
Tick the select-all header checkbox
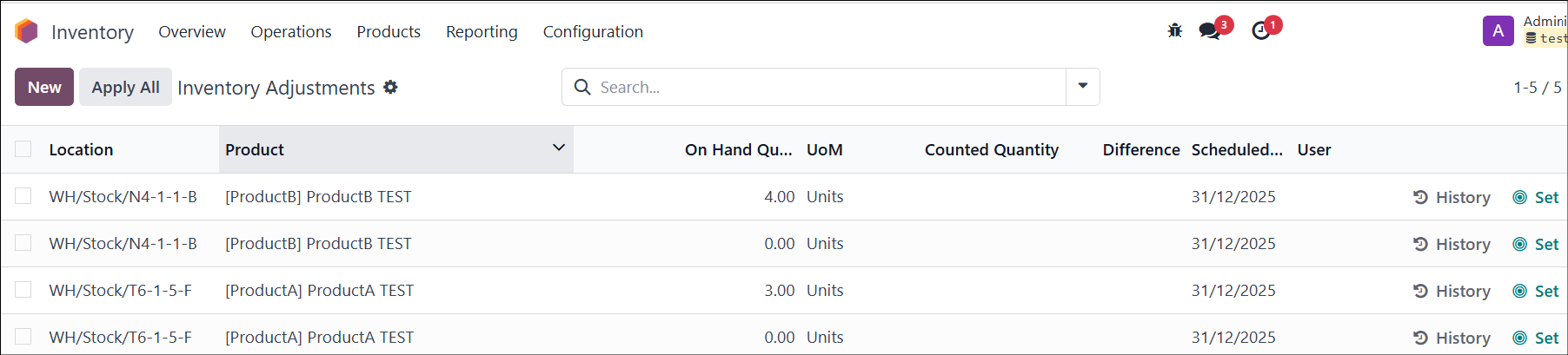click(23, 149)
